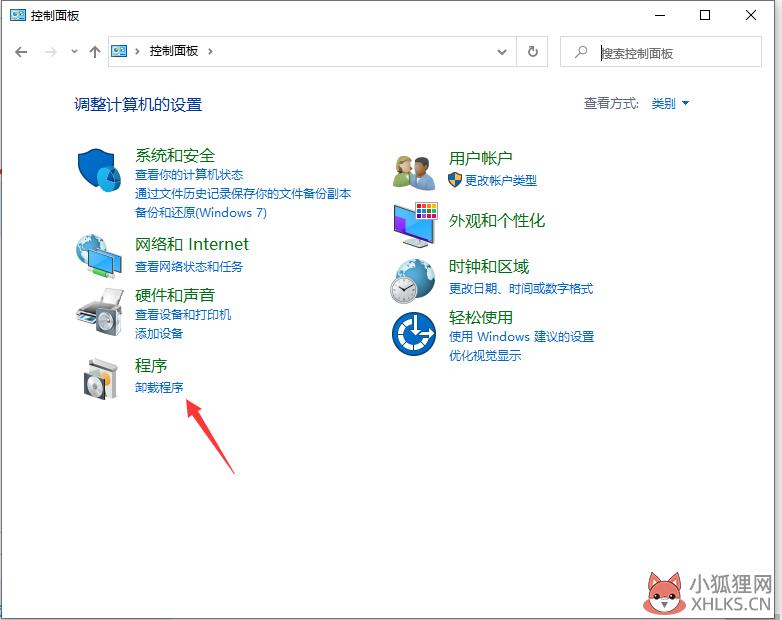The height and width of the screenshot is (620, 782).
Task: Click the up arrow to parent folder
Action: pyautogui.click(x=95, y=52)
